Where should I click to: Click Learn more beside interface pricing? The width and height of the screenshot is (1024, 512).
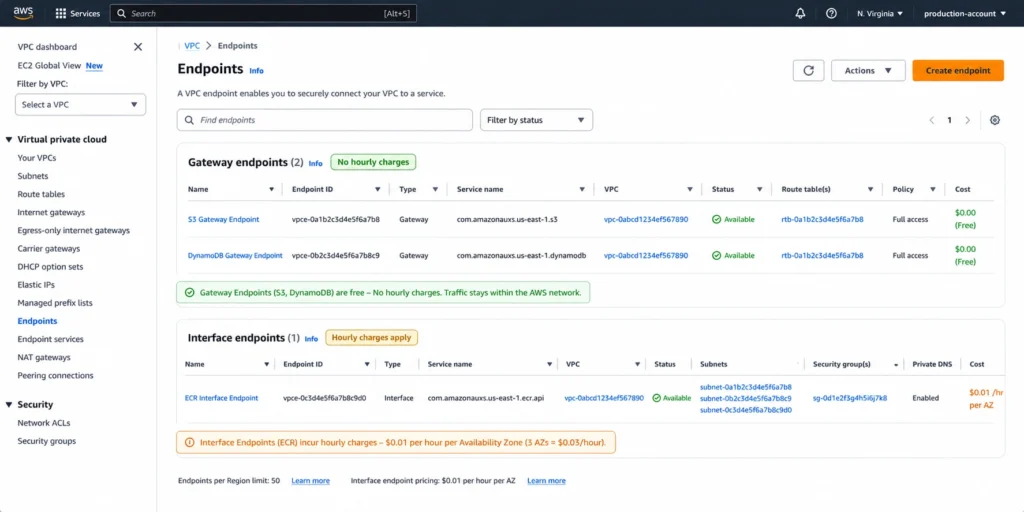click(x=546, y=481)
